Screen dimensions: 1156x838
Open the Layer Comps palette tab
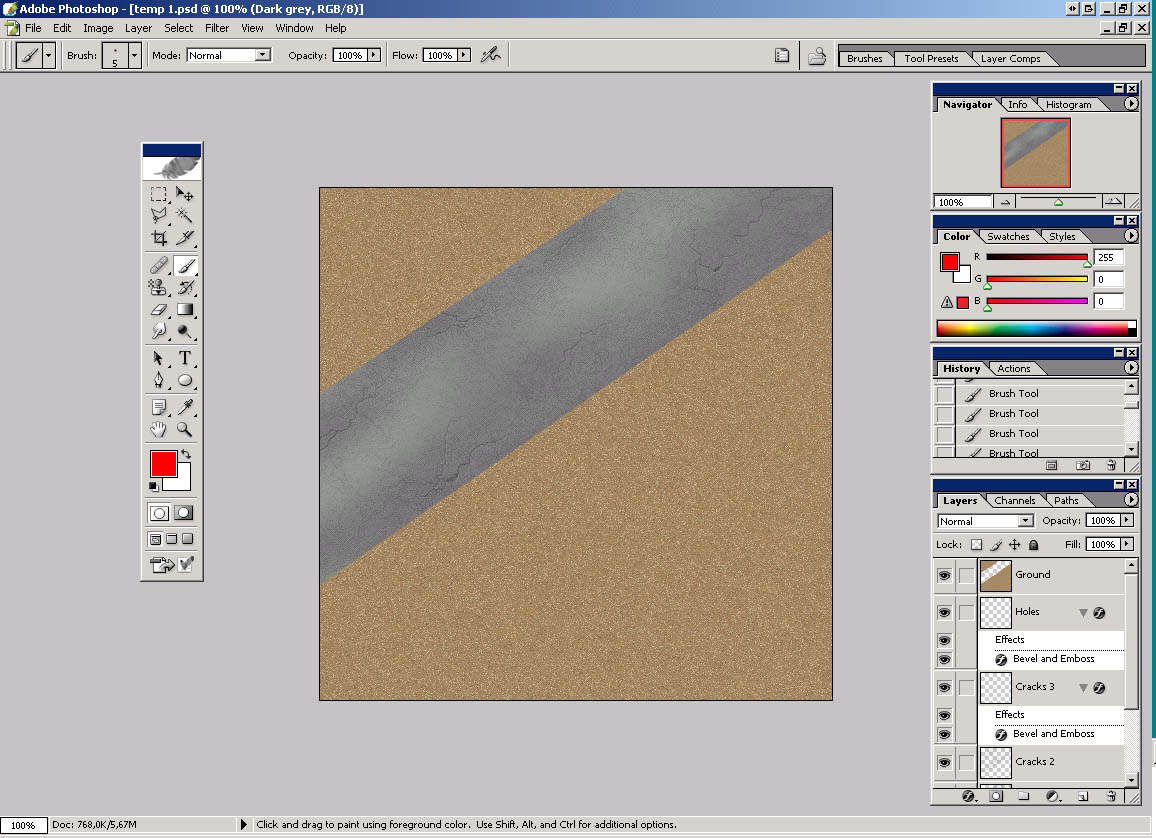[1010, 58]
